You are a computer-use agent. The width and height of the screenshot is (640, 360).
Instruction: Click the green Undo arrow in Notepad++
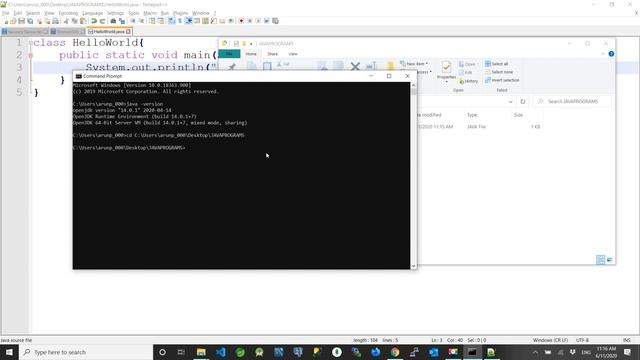(94, 21)
